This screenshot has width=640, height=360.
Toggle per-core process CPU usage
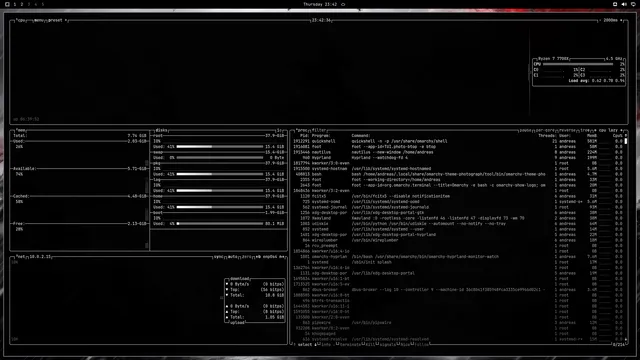coord(545,130)
